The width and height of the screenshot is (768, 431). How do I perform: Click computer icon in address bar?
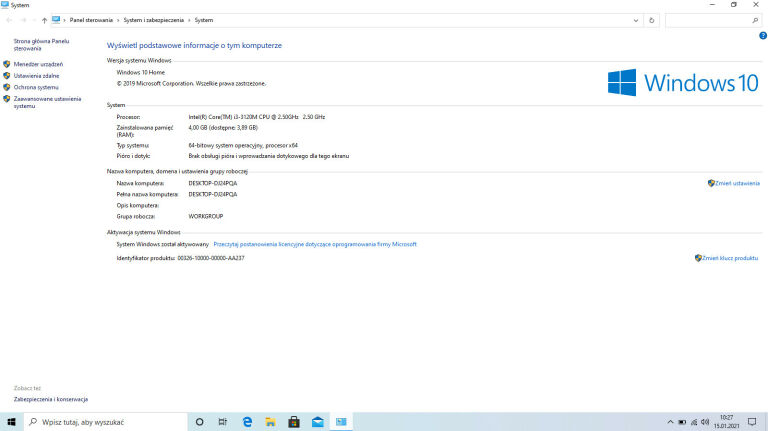tap(56, 20)
